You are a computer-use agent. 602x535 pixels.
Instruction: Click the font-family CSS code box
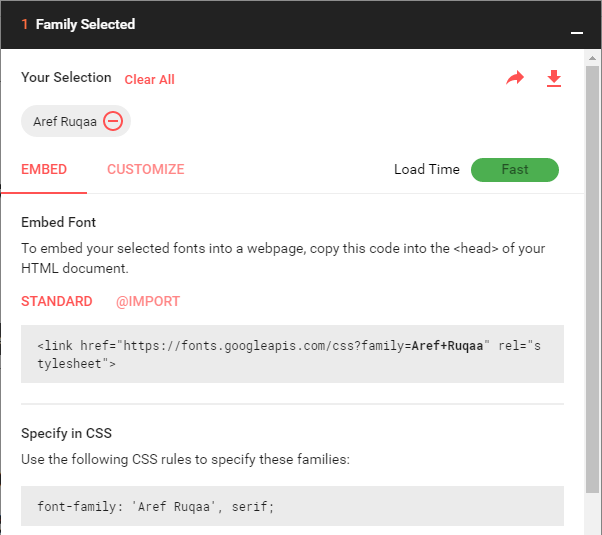tap(292, 506)
